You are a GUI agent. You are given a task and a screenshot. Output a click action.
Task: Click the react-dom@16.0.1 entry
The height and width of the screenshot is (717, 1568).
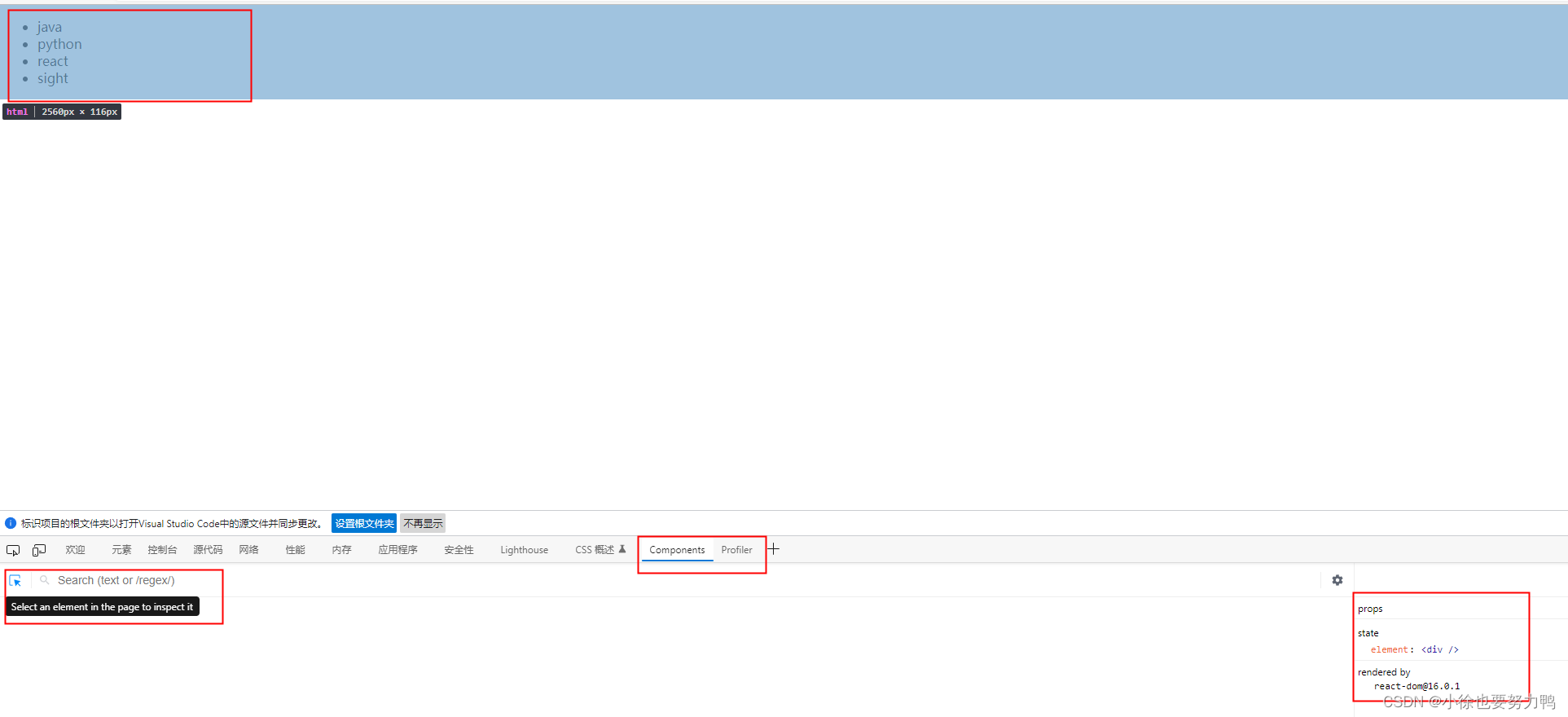pos(1416,686)
